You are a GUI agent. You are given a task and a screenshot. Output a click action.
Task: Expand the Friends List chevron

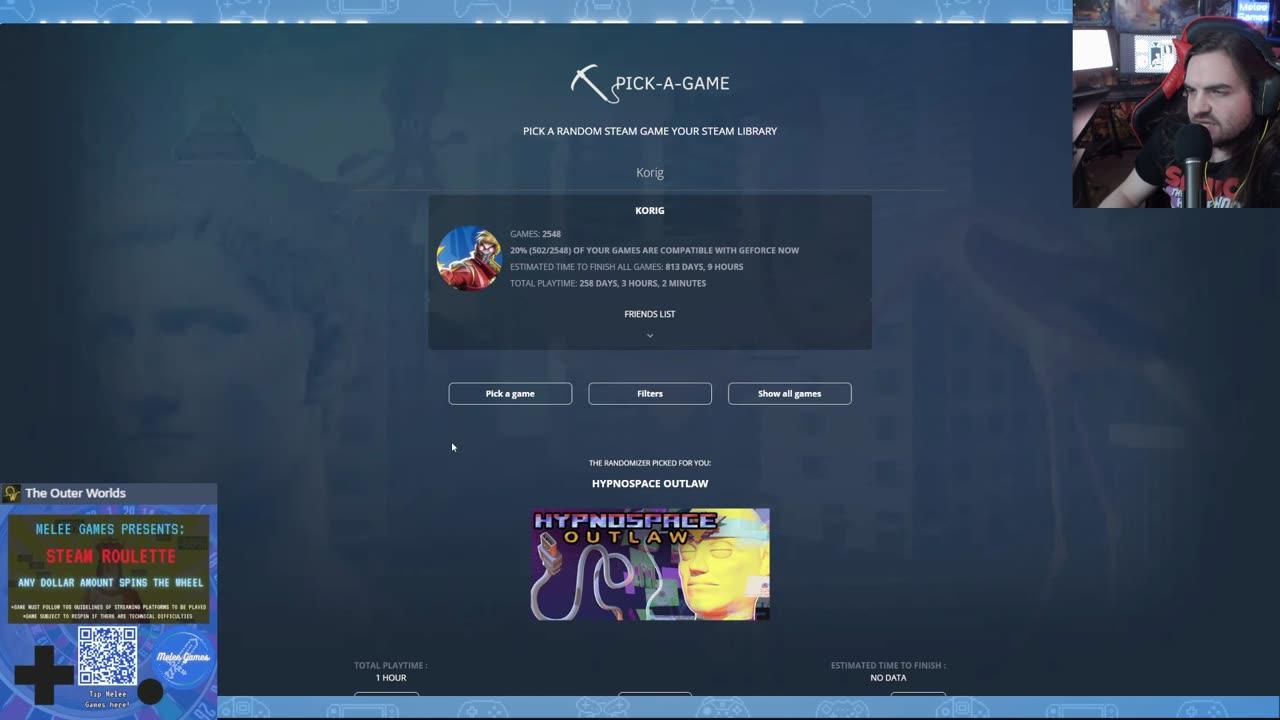click(650, 335)
